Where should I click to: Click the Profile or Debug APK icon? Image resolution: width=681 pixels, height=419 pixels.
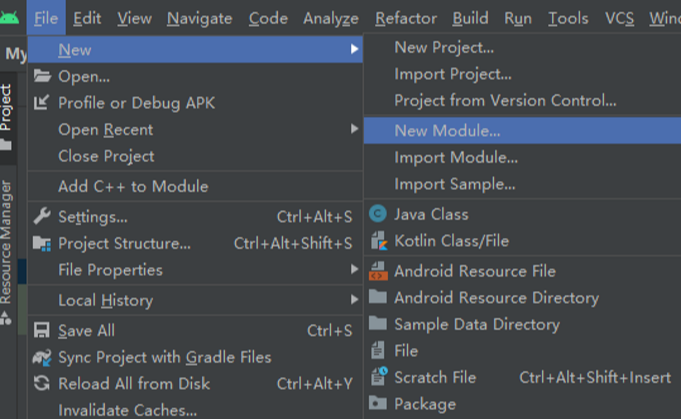[x=41, y=103]
